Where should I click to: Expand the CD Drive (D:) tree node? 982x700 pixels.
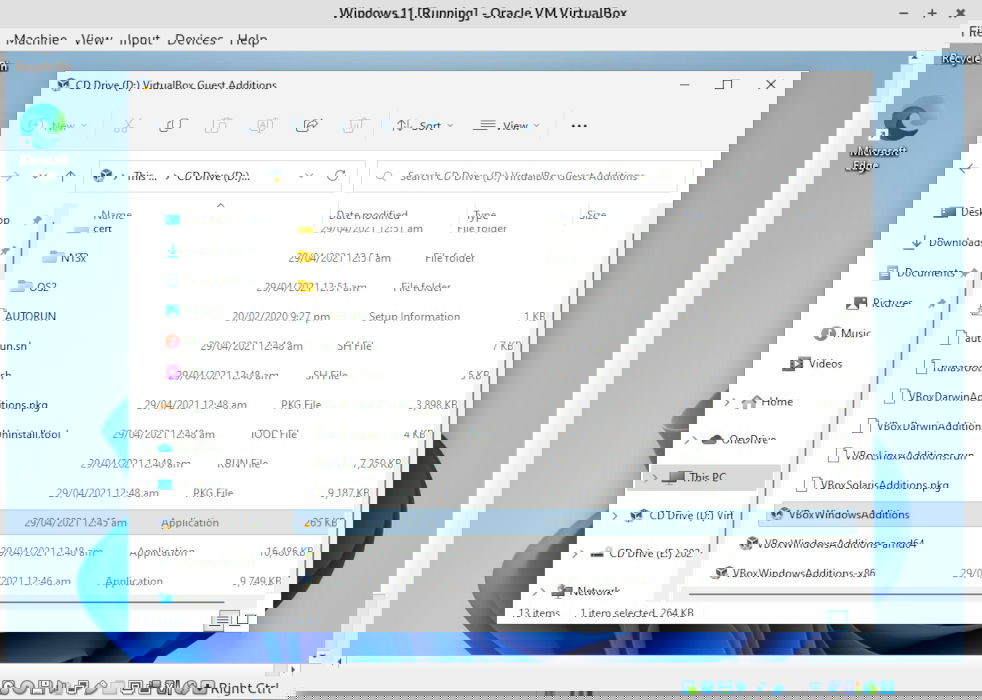614,515
